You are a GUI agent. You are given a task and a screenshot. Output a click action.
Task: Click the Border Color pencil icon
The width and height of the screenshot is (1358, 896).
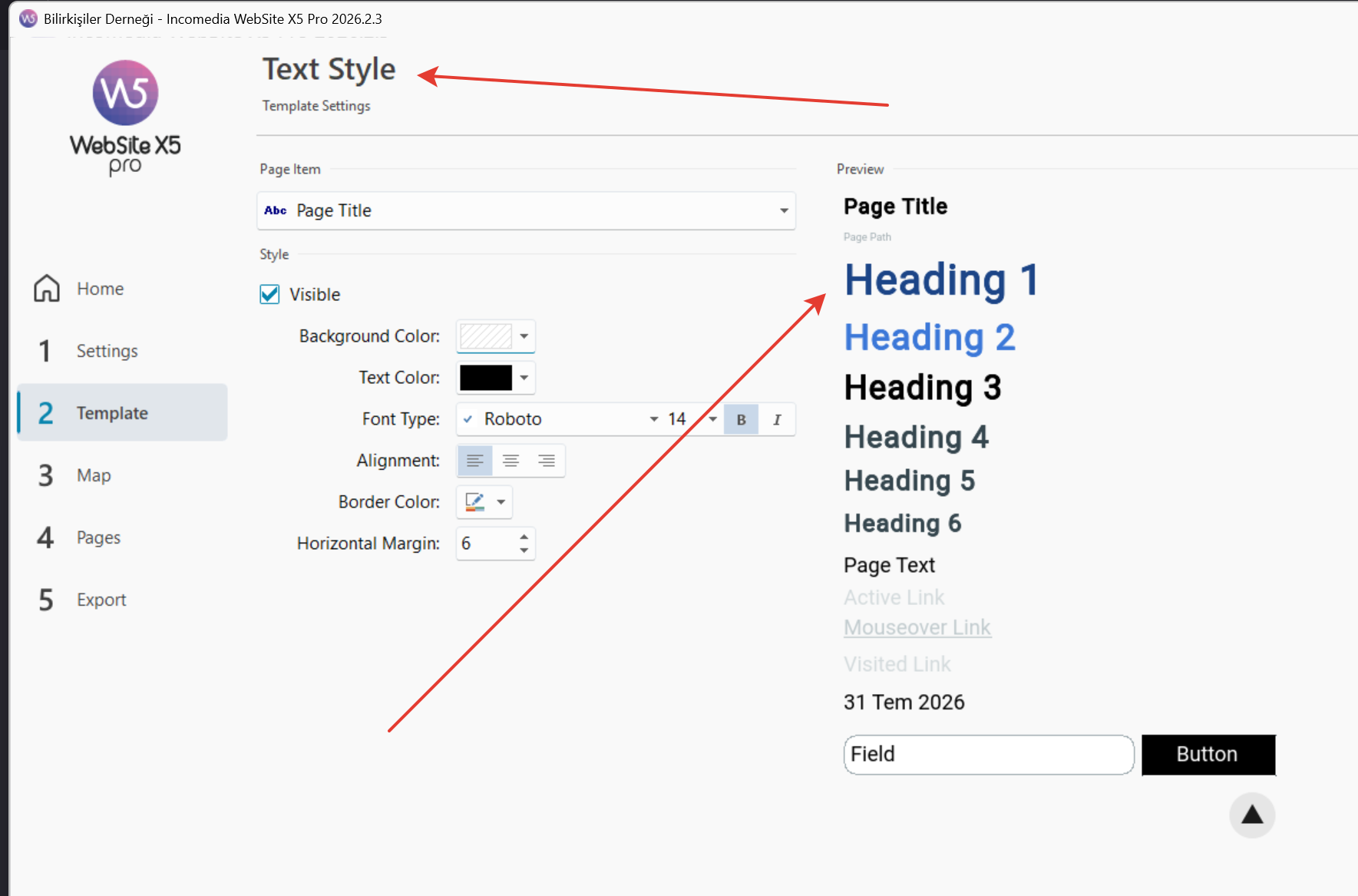[x=475, y=502]
